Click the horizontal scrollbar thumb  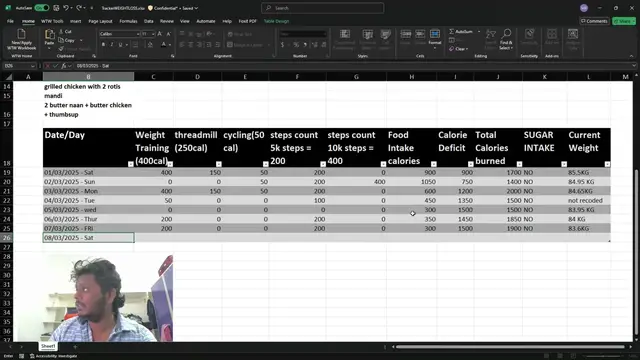point(510,347)
